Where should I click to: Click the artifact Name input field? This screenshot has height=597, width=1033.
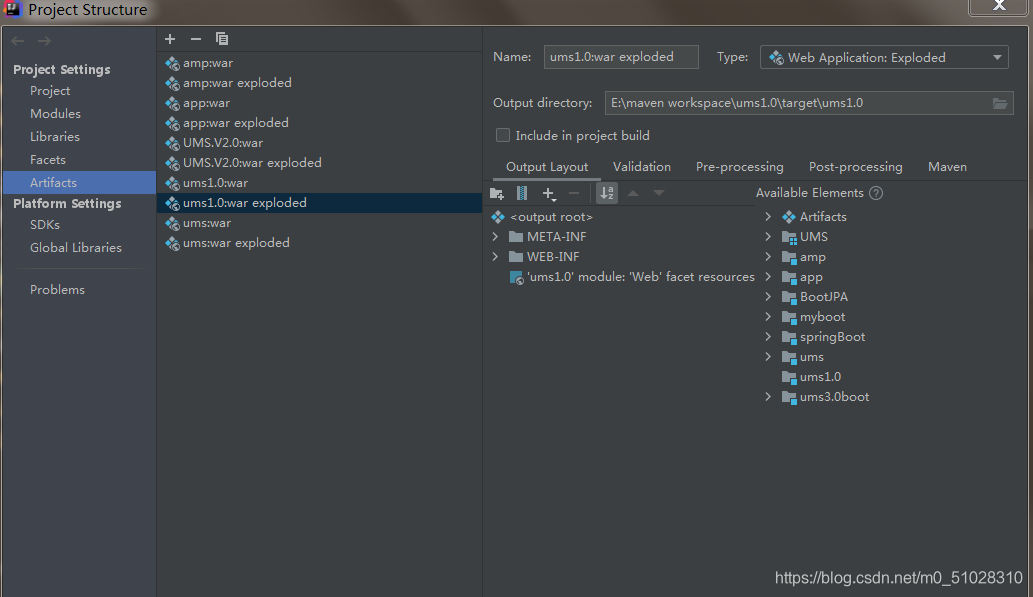click(x=621, y=57)
